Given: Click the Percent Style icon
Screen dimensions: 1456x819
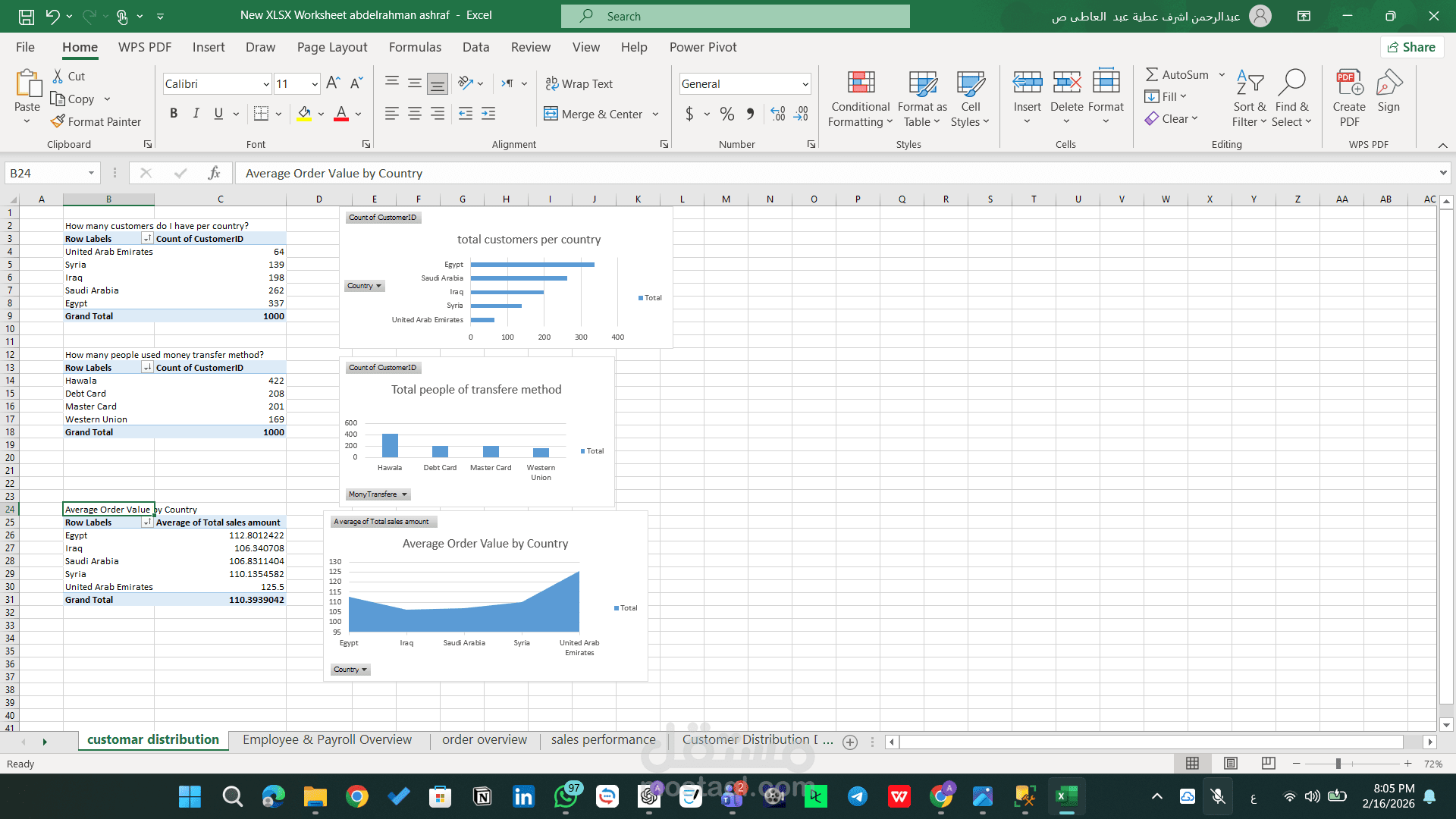Looking at the screenshot, I should tap(727, 115).
